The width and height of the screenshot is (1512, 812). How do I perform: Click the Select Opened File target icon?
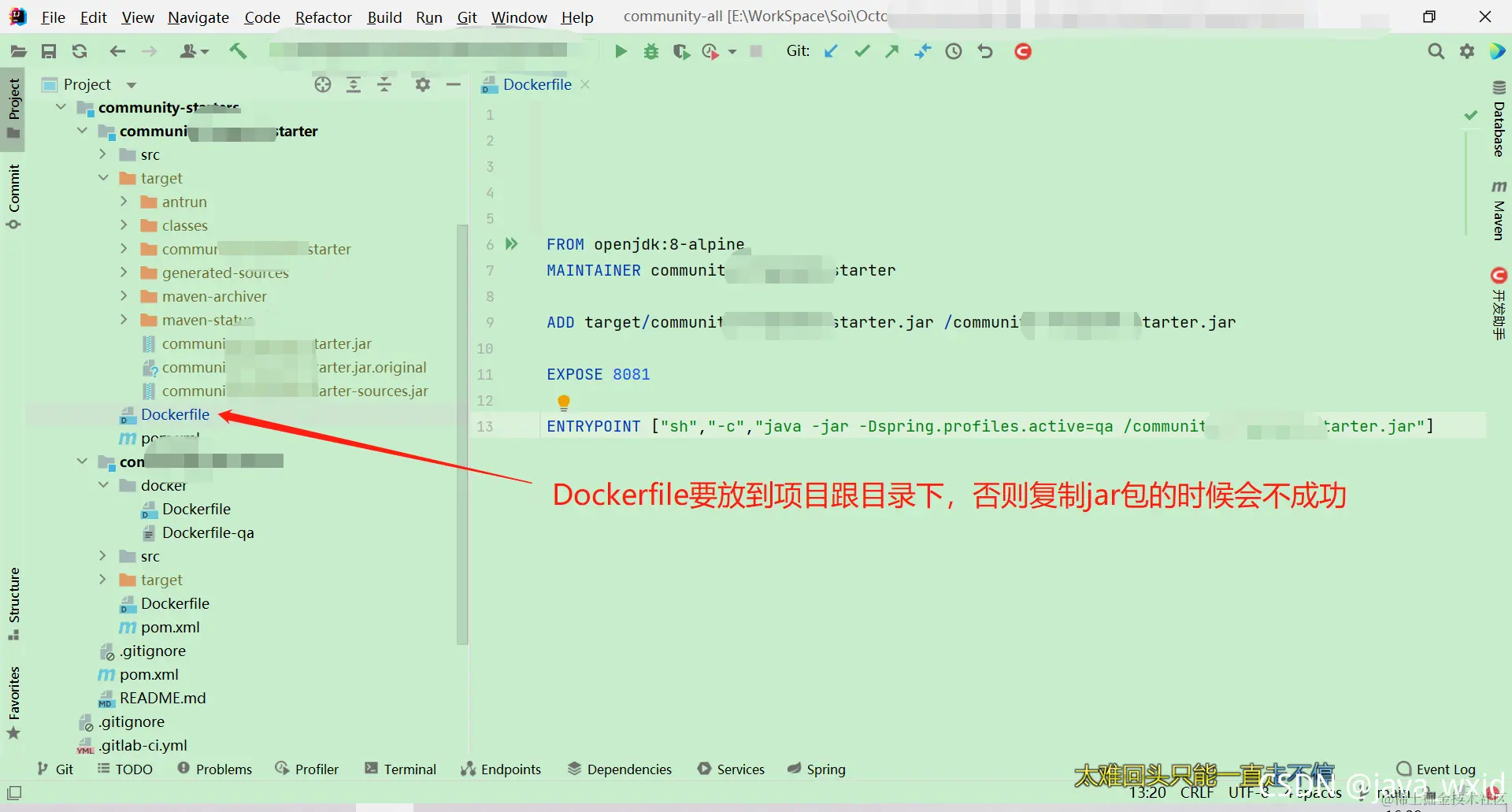[323, 85]
